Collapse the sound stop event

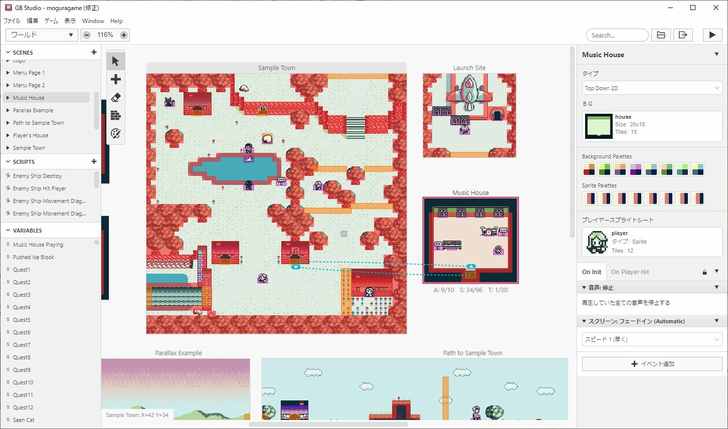(x=584, y=288)
